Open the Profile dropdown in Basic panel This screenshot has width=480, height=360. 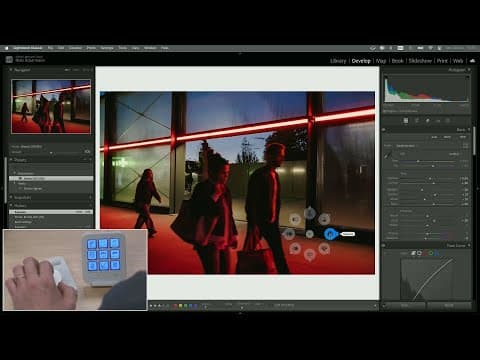[x=406, y=146]
